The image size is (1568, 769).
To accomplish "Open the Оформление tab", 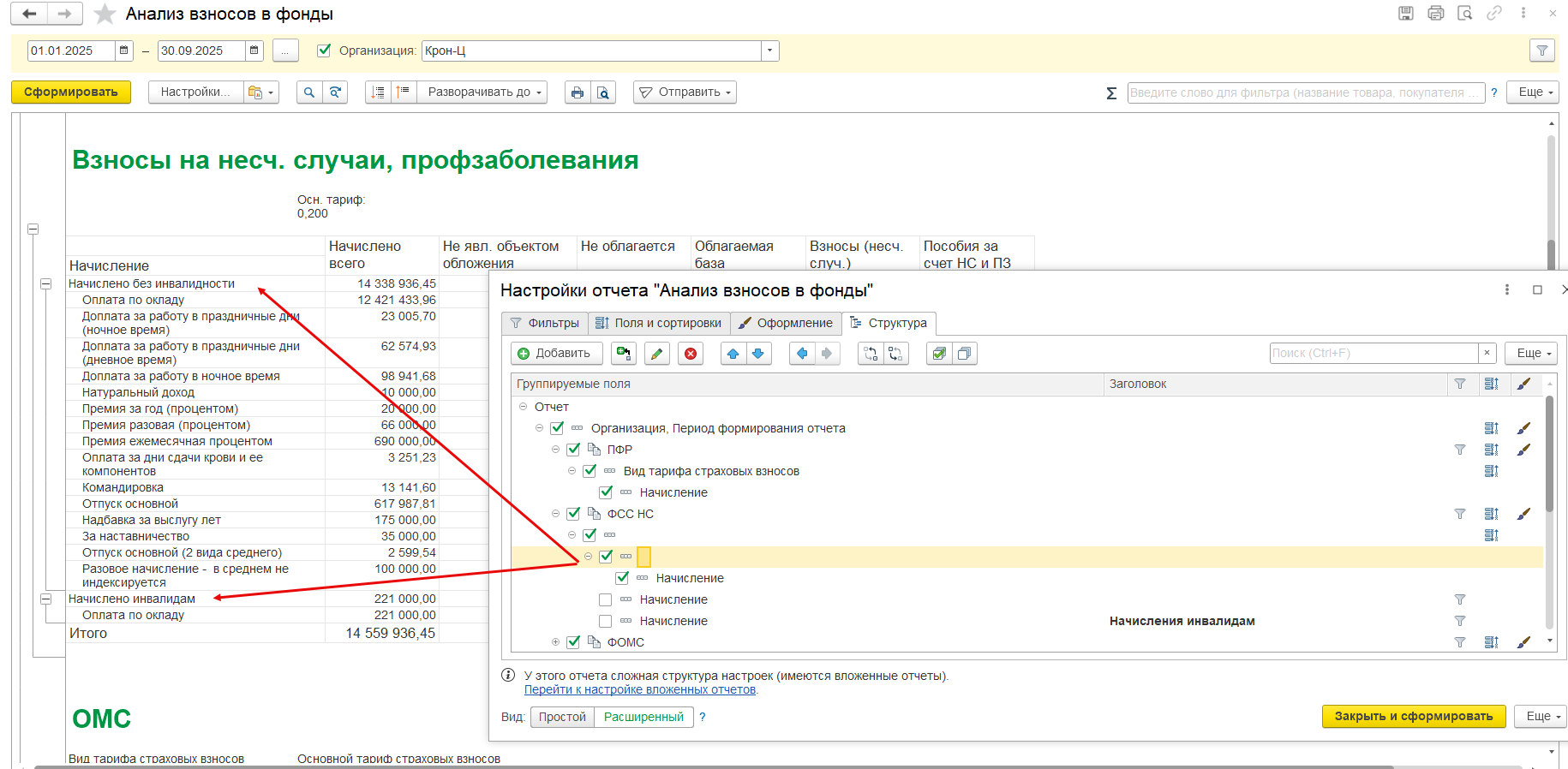I will click(786, 323).
